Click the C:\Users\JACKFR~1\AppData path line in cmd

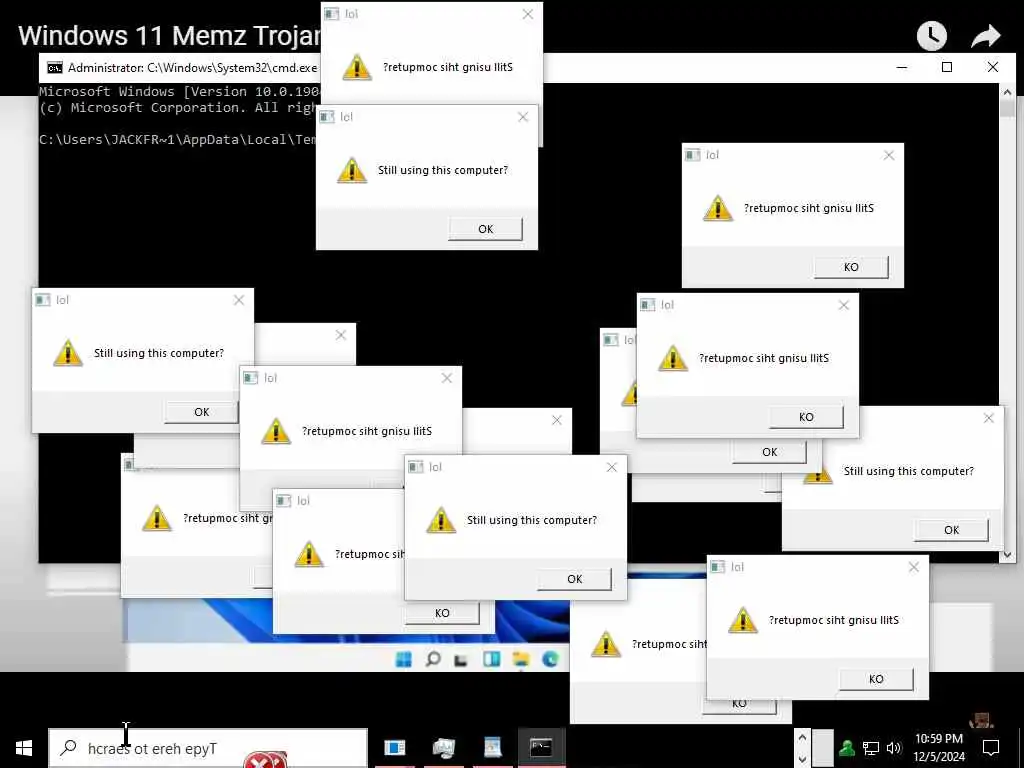click(178, 139)
